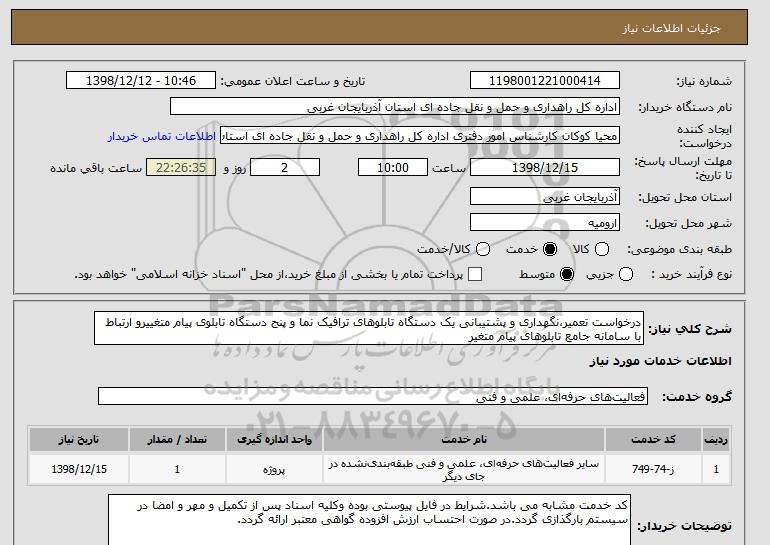Tick the اسناد خزانه اسلامی payment checkbox
770x545 pixels.
tap(475, 274)
